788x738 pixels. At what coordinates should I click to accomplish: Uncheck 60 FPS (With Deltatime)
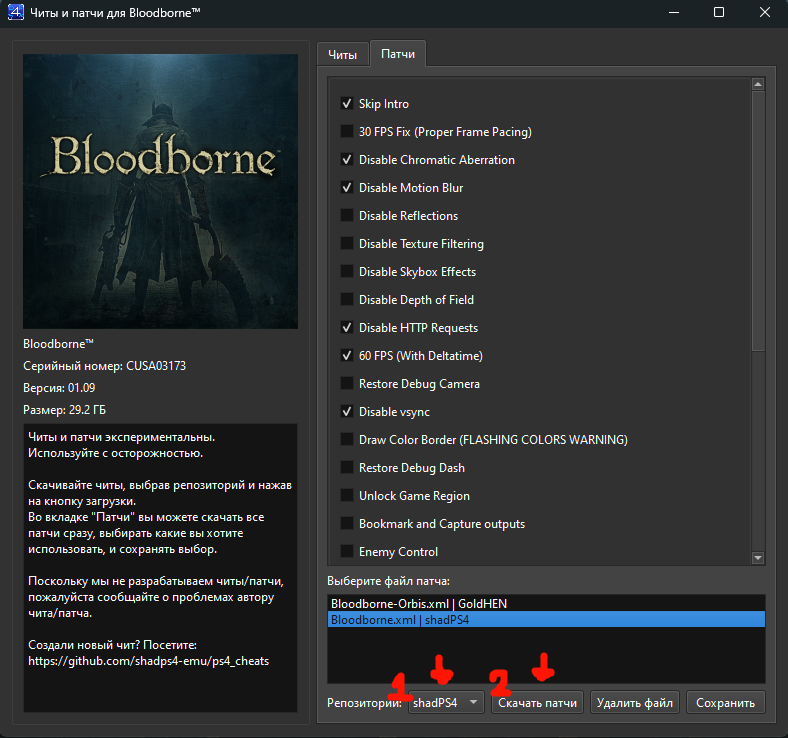pyautogui.click(x=347, y=356)
